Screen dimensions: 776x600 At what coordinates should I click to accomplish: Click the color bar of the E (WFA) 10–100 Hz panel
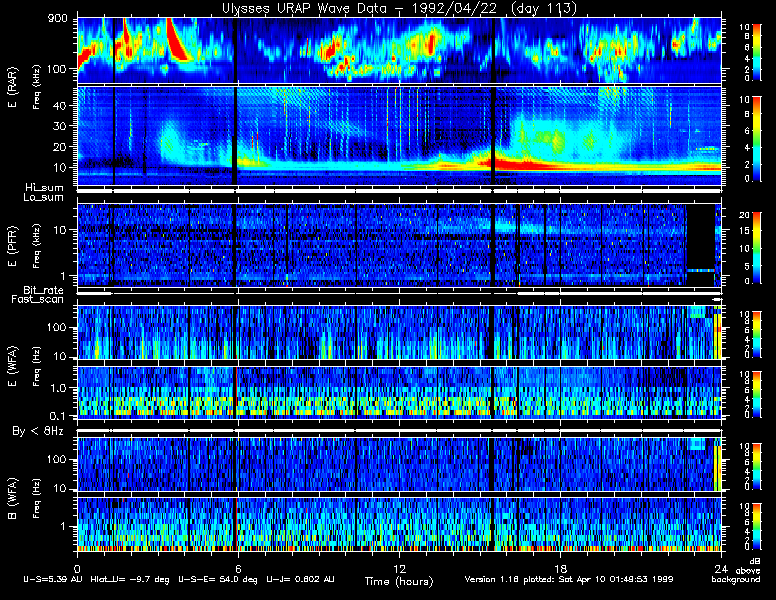pos(756,334)
